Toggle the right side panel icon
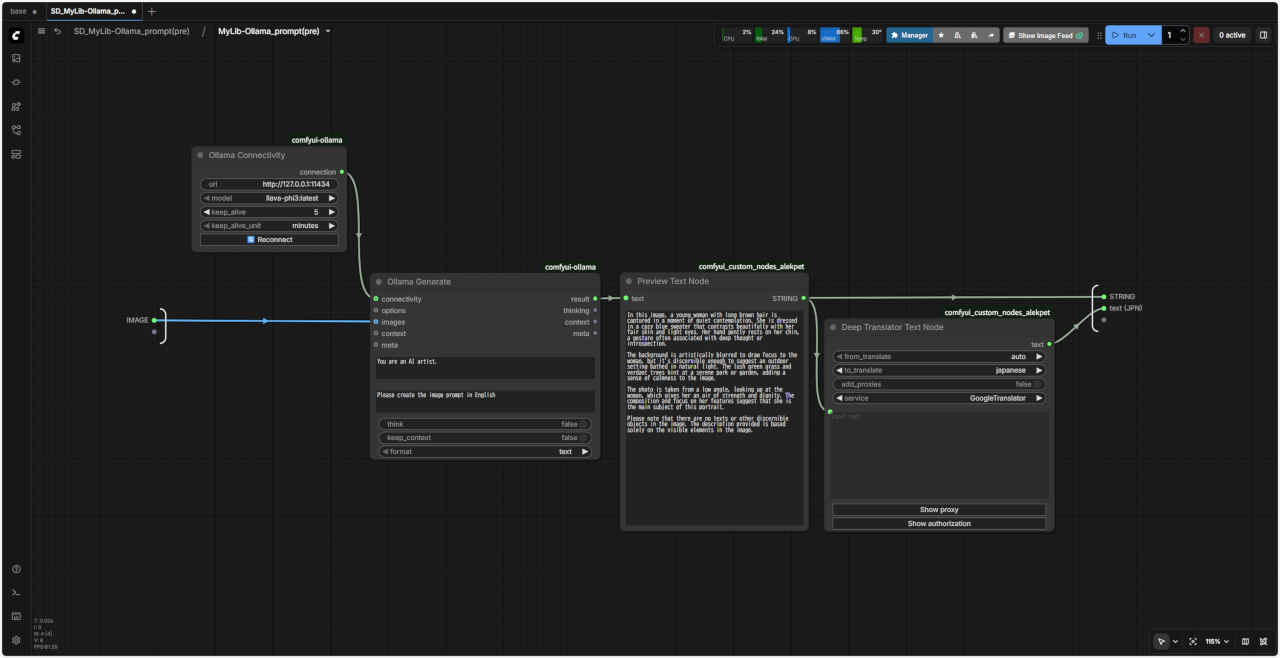Viewport: 1280px width, 658px height. pos(1263,35)
